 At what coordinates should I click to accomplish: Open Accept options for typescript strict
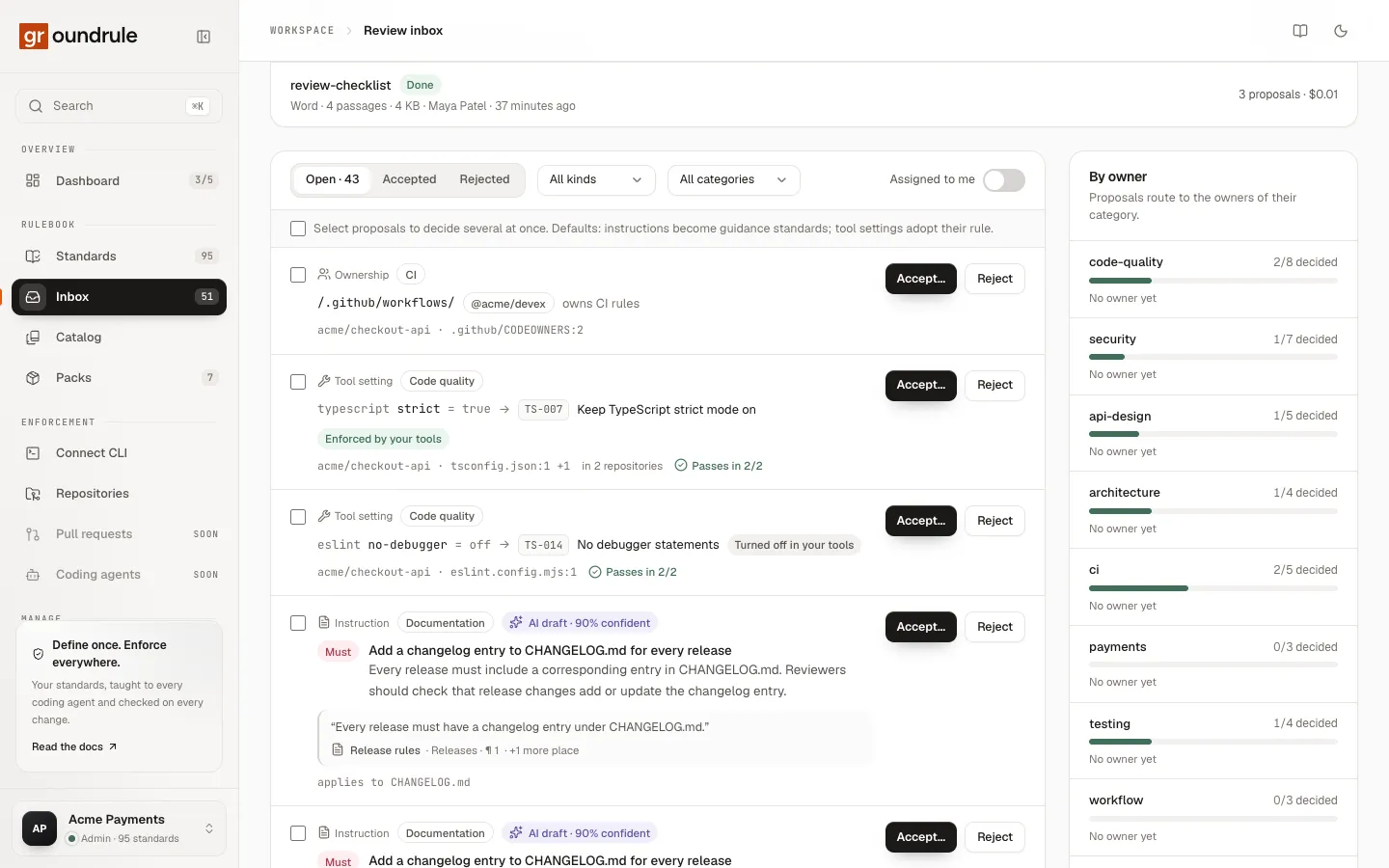point(921,385)
